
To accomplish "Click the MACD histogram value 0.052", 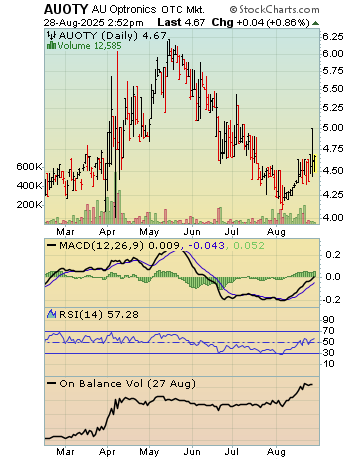I will coord(249,246).
